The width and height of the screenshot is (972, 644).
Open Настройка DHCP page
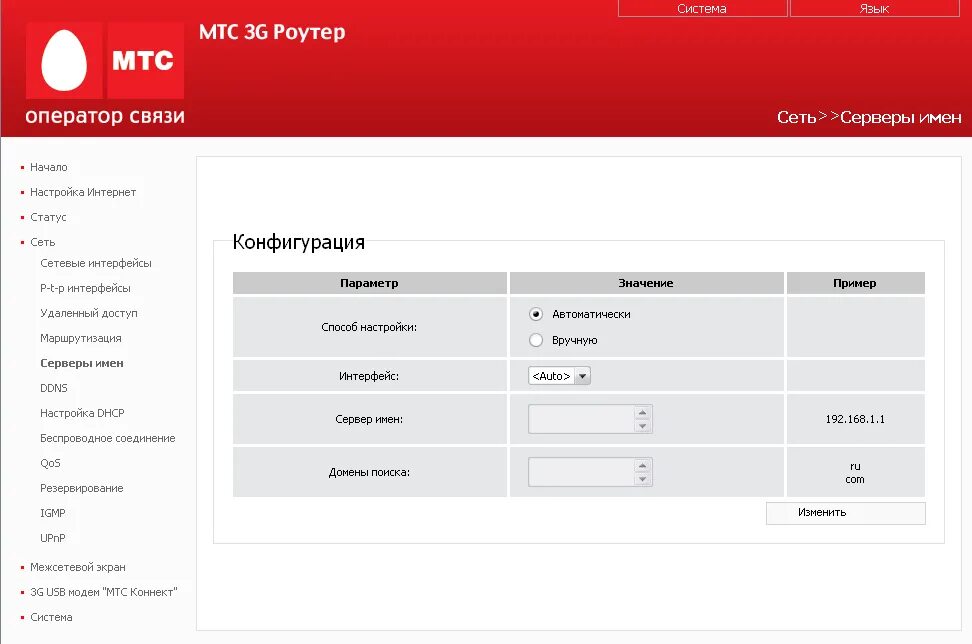click(82, 413)
